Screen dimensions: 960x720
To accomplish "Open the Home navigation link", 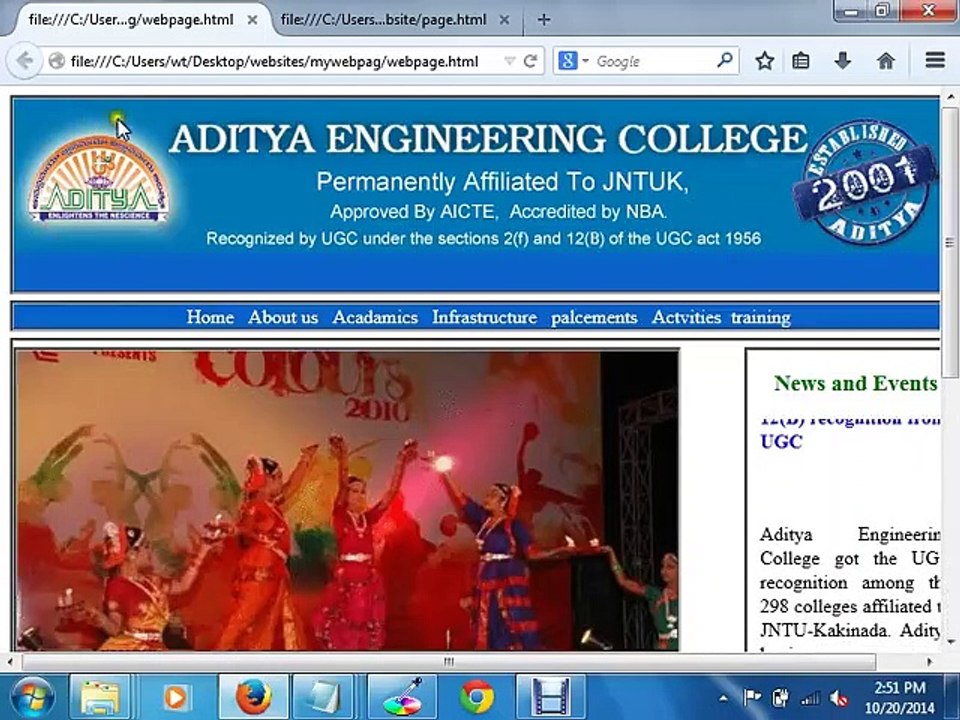I will [210, 317].
